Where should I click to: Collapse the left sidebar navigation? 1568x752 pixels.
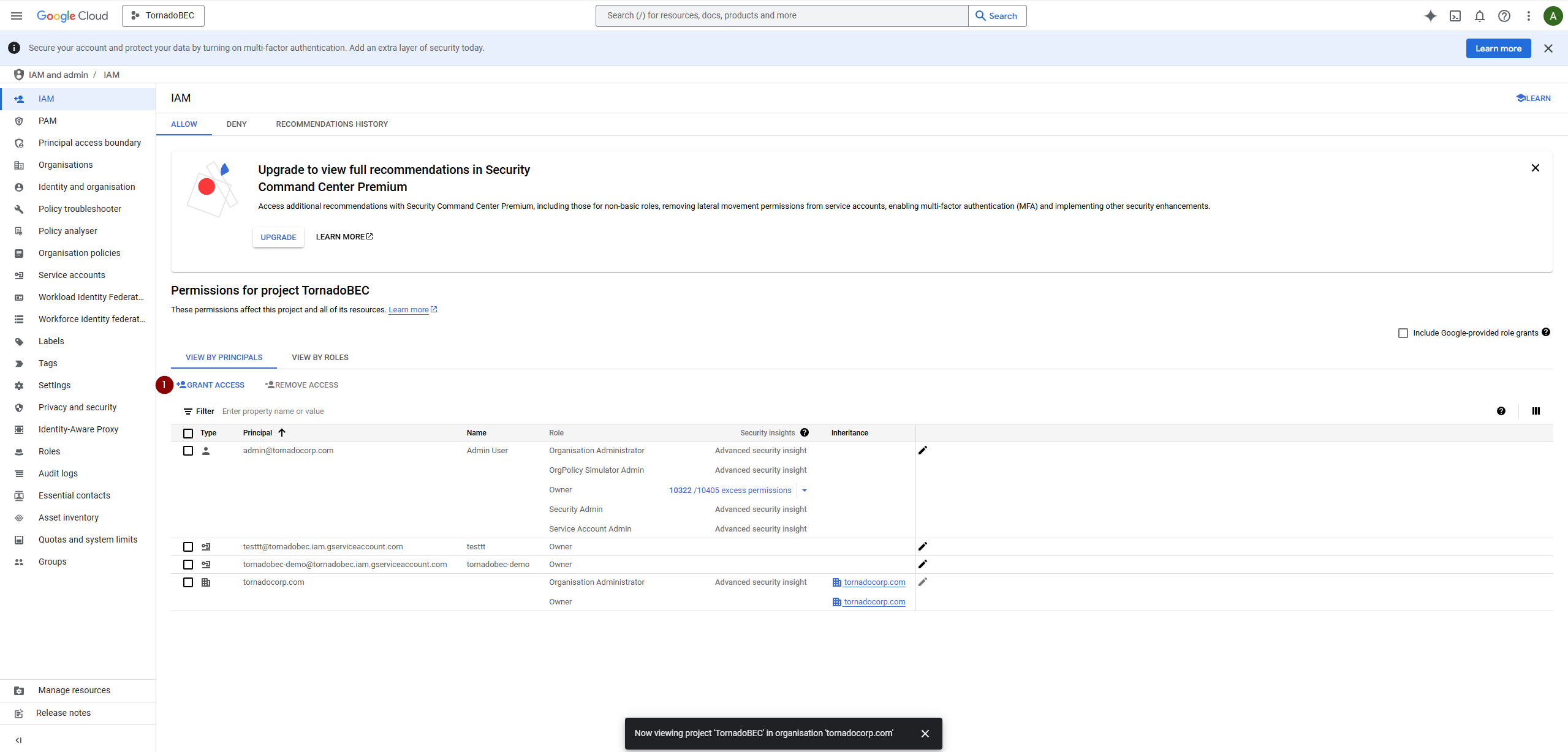tap(18, 740)
